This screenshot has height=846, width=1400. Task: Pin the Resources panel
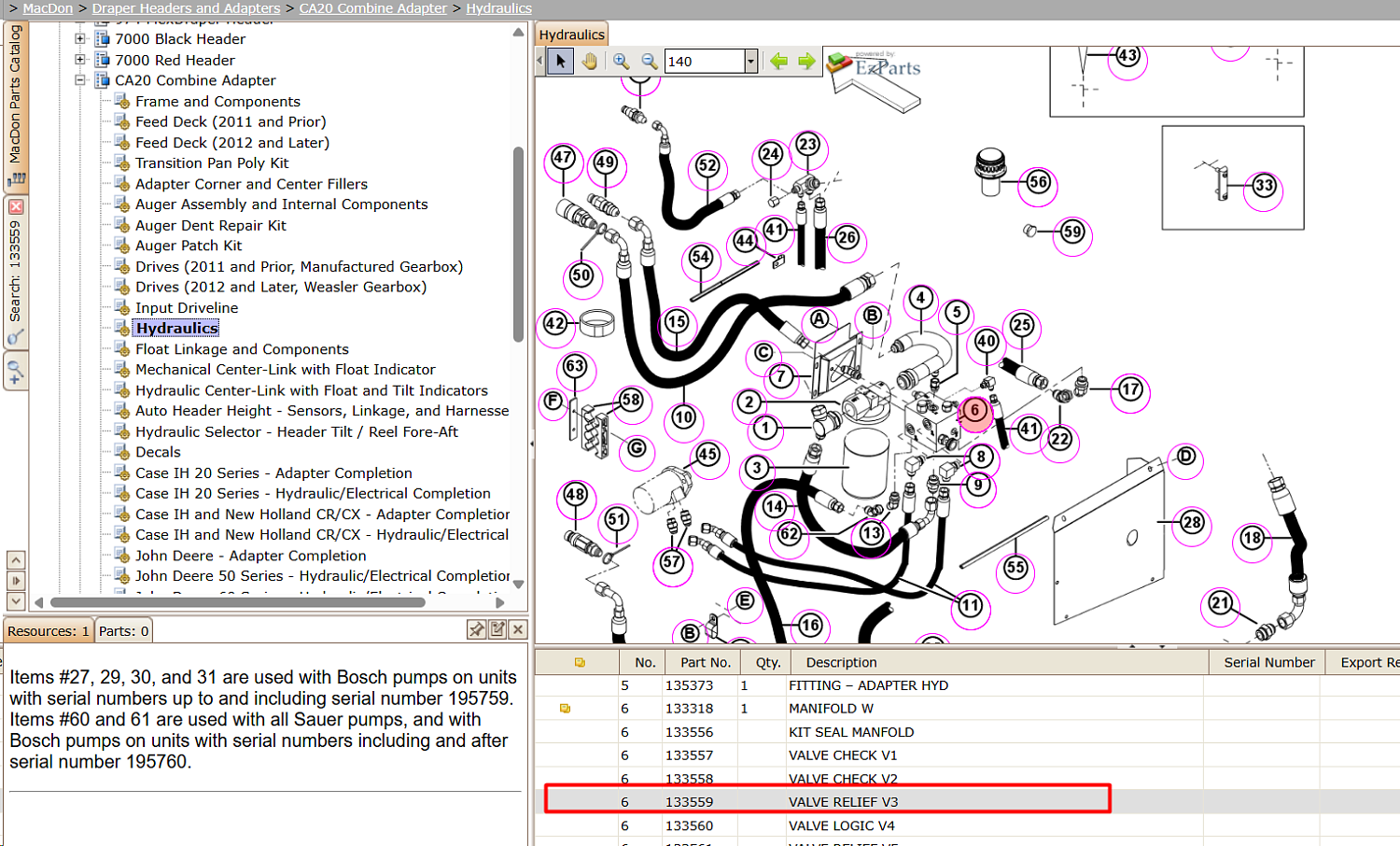tap(477, 630)
